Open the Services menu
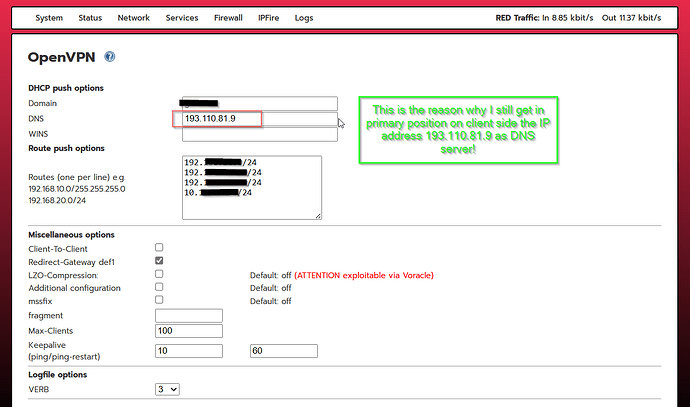 click(x=182, y=18)
